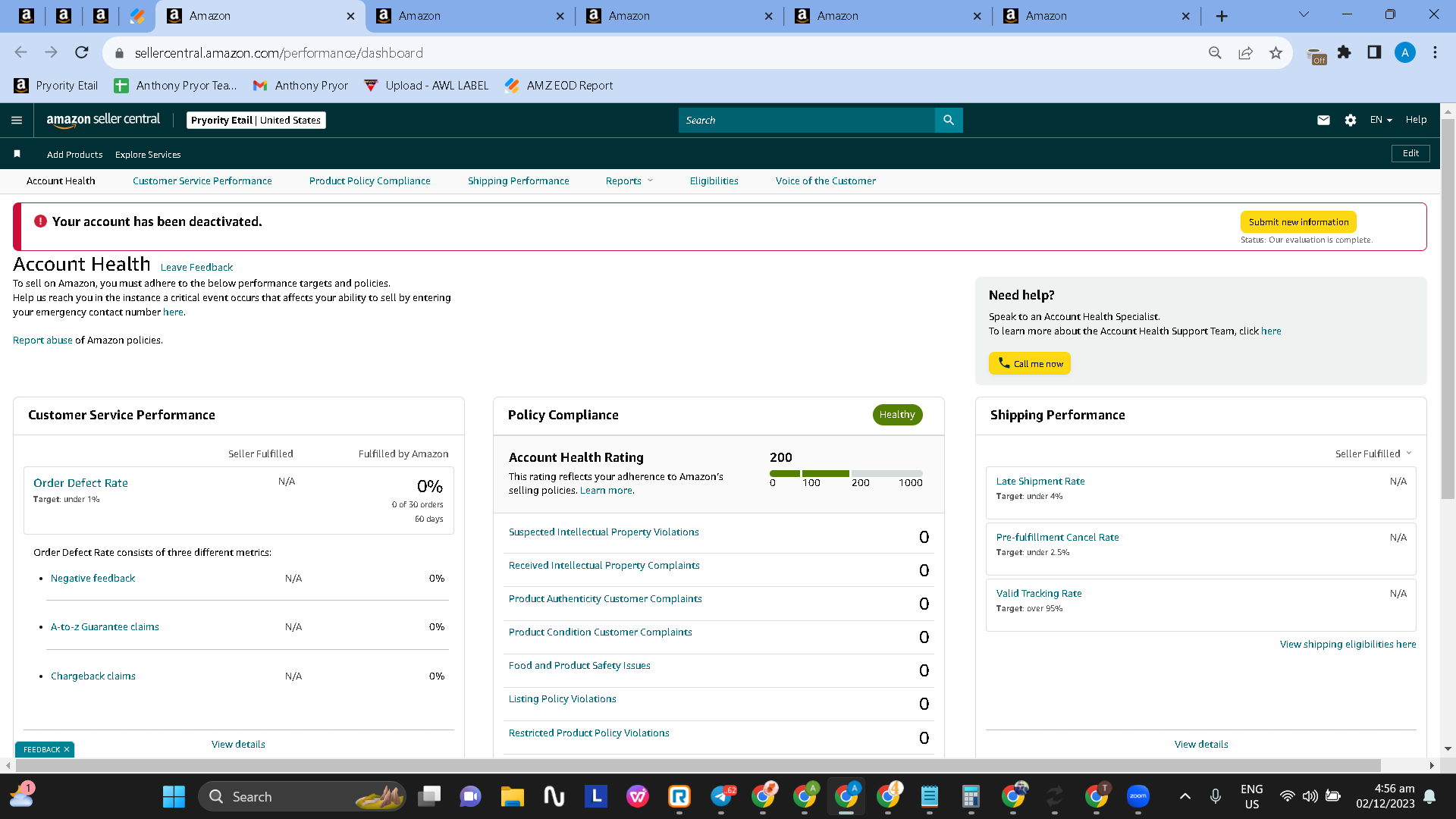Click Report abuse link
The width and height of the screenshot is (1456, 819).
(42, 340)
